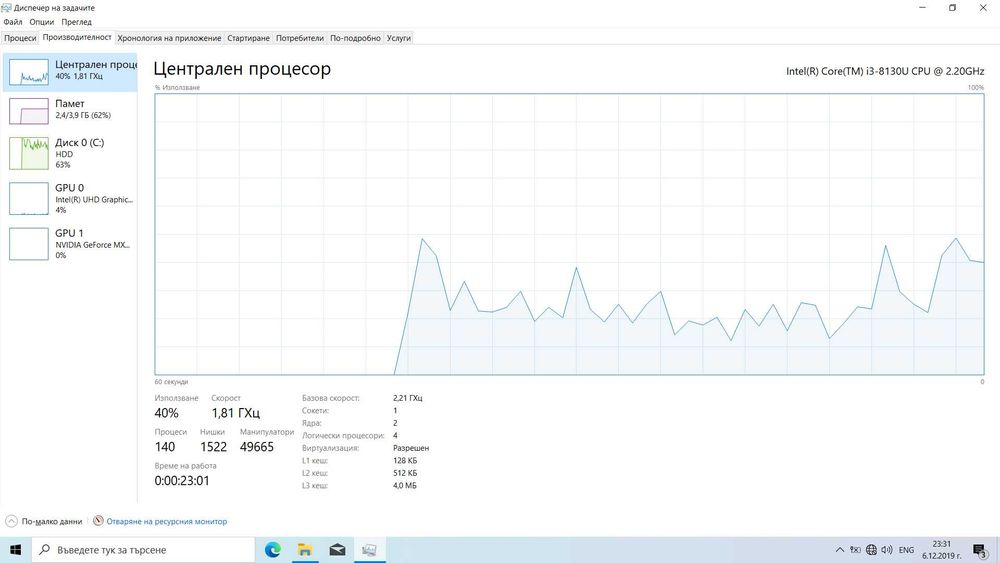Click the 140 Процеси value

165,447
